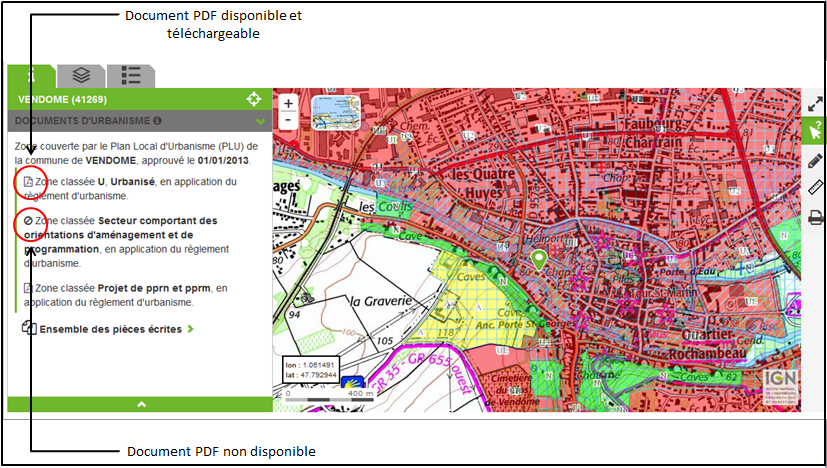Open PDF for zone classée U, Urbanisé
The width and height of the screenshot is (827, 468).
click(x=28, y=182)
